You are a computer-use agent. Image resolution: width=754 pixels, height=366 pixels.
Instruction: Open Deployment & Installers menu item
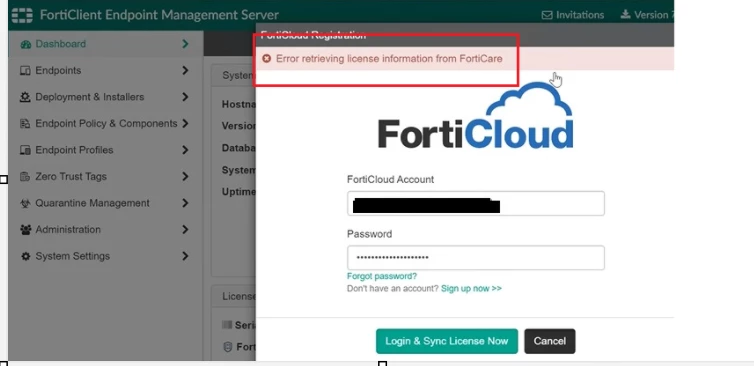pyautogui.click(x=106, y=97)
